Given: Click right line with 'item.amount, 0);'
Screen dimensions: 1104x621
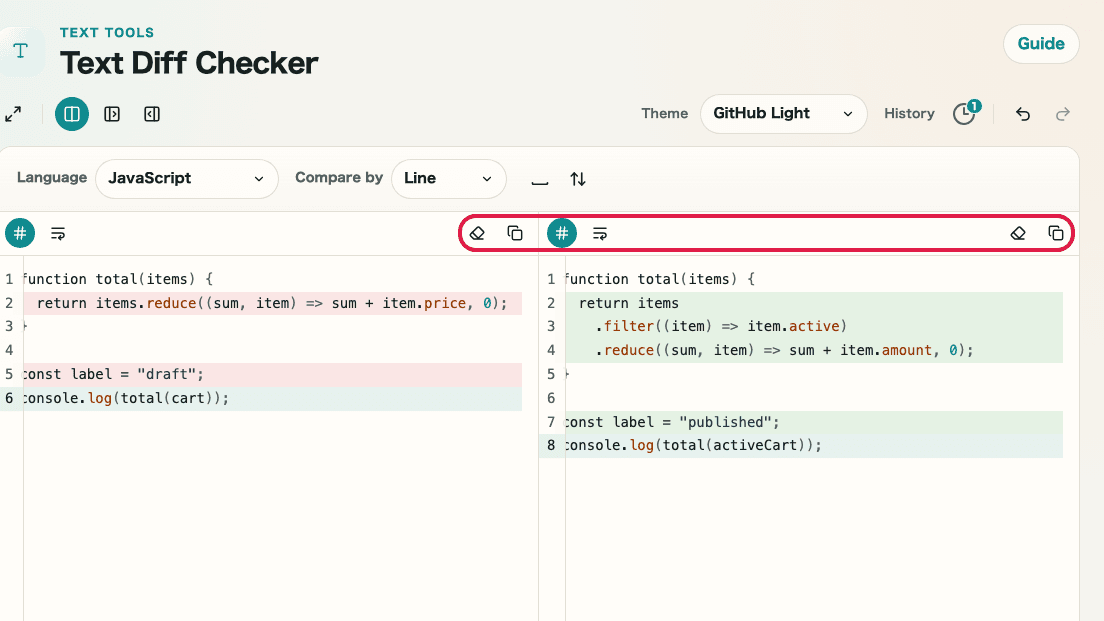Looking at the screenshot, I should [814, 351].
